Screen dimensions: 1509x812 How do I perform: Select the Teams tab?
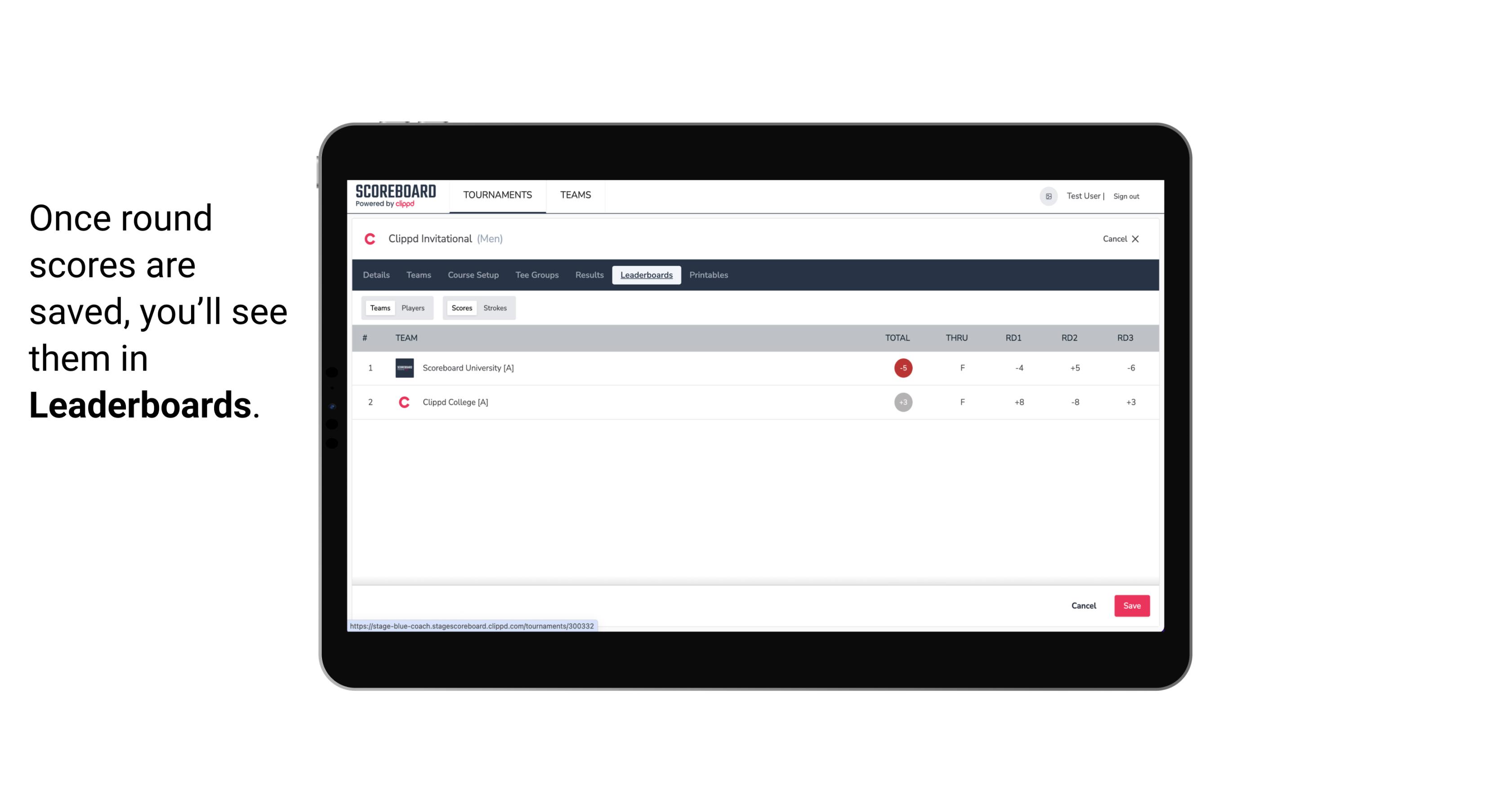(379, 307)
